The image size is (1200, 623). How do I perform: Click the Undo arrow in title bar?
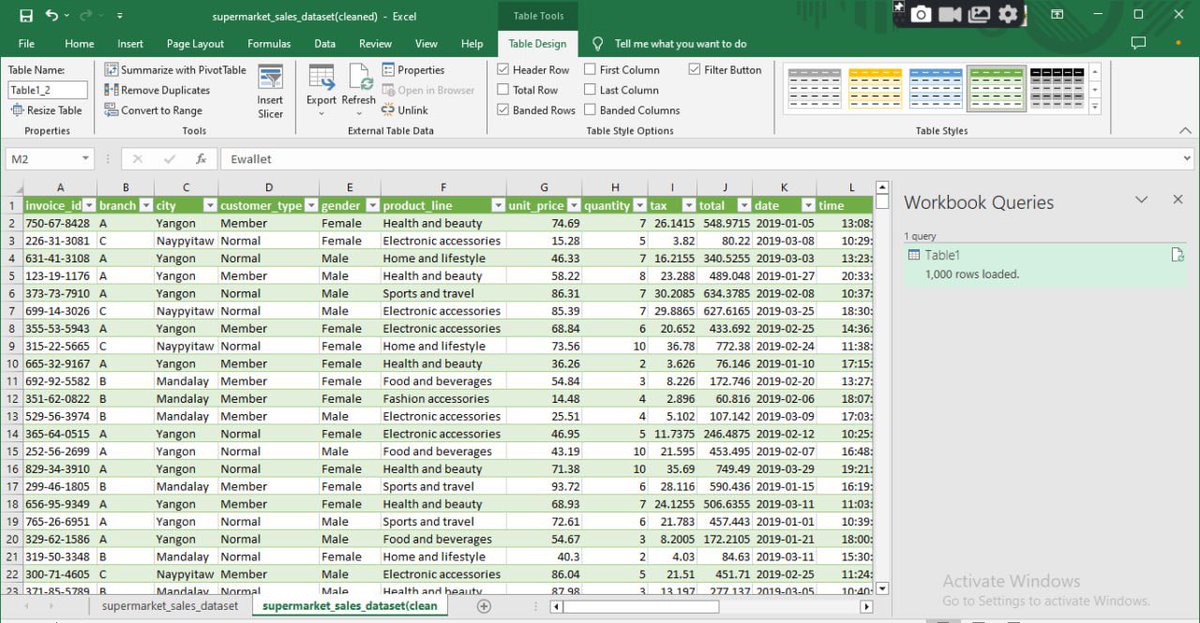pos(52,16)
